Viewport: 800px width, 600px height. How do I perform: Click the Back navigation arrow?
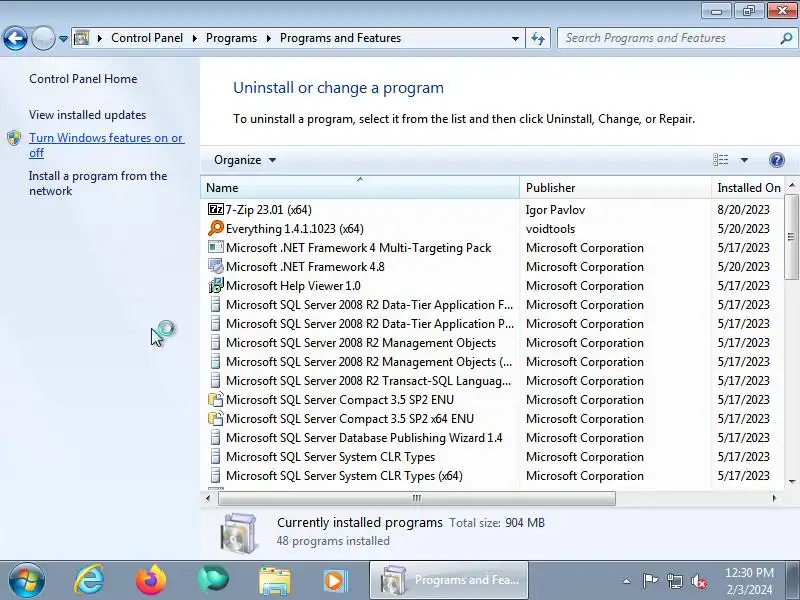pos(15,38)
